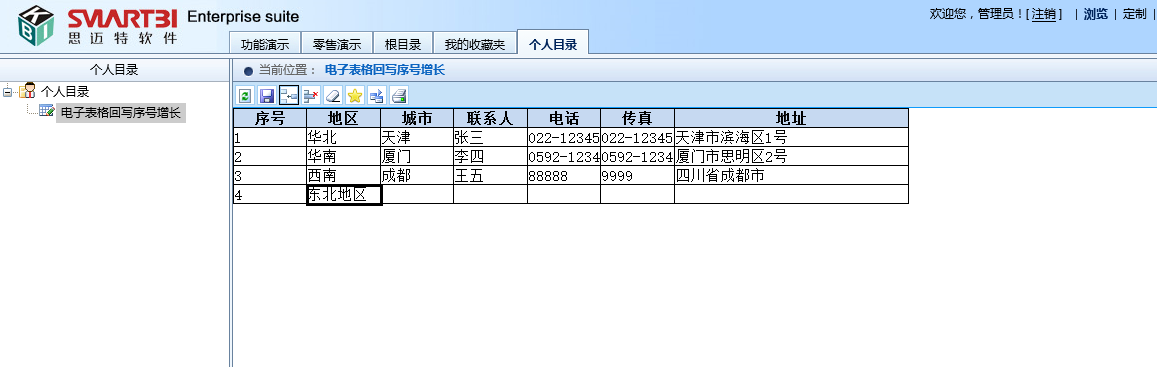The image size is (1157, 367).
Task: Click the eraser icon in the toolbar
Action: [333, 95]
